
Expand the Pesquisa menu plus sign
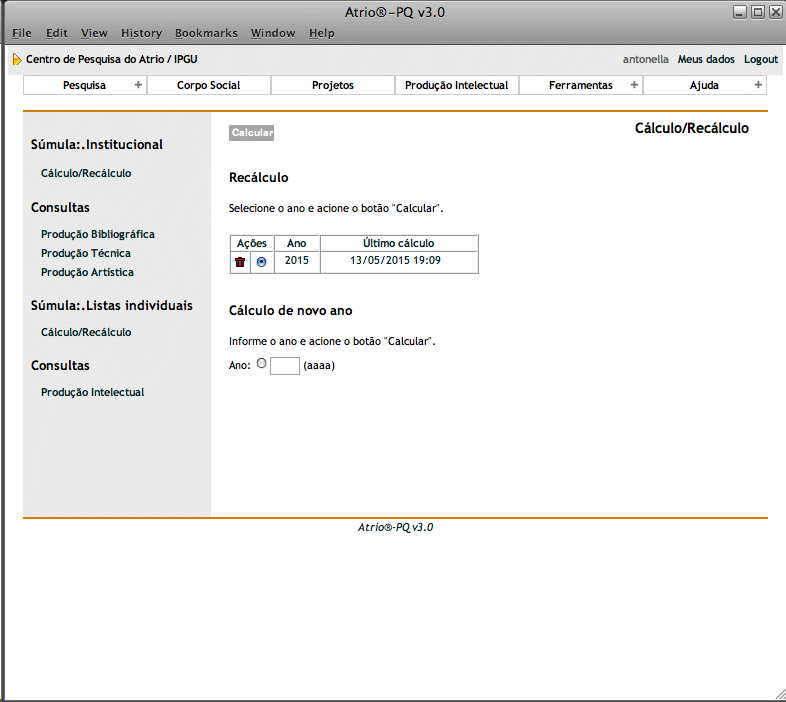pyautogui.click(x=138, y=85)
